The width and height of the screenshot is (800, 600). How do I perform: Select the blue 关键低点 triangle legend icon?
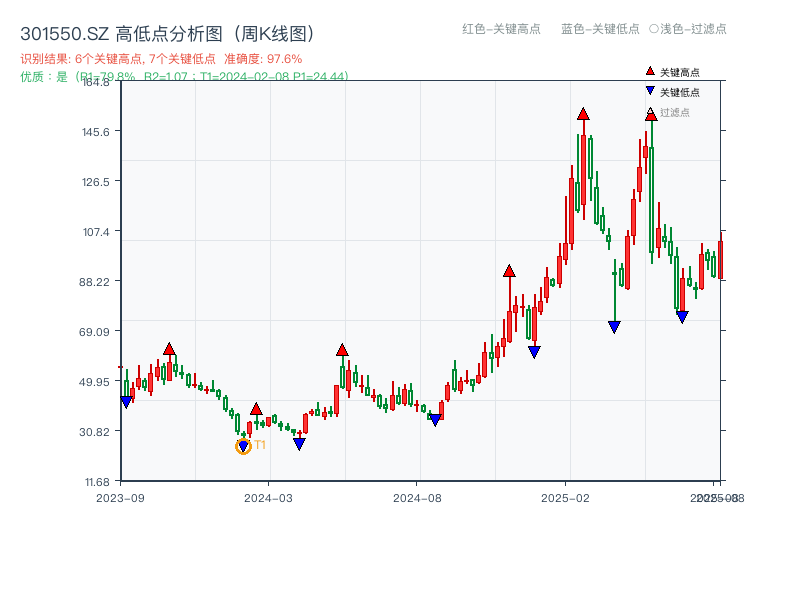click(x=649, y=92)
